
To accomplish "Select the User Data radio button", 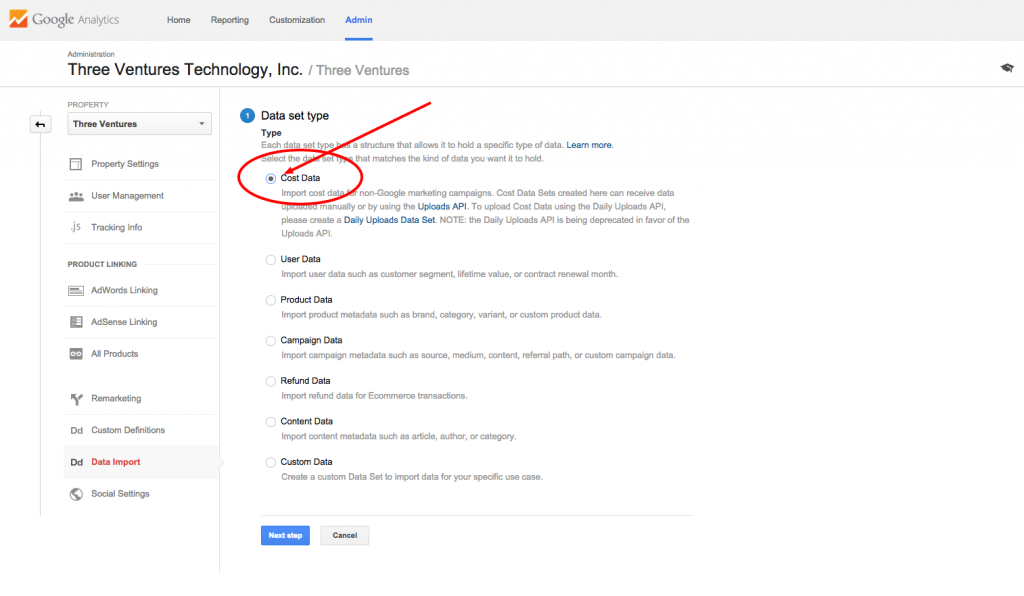I will point(270,260).
